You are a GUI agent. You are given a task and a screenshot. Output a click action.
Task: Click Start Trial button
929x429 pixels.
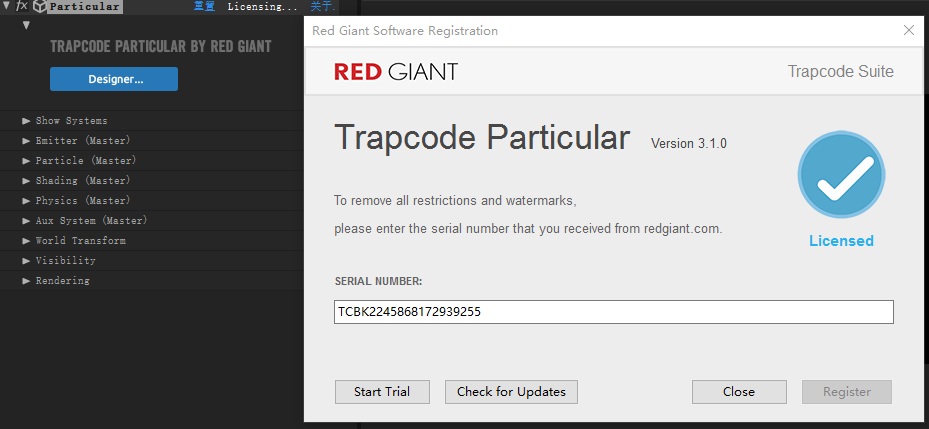tap(382, 392)
